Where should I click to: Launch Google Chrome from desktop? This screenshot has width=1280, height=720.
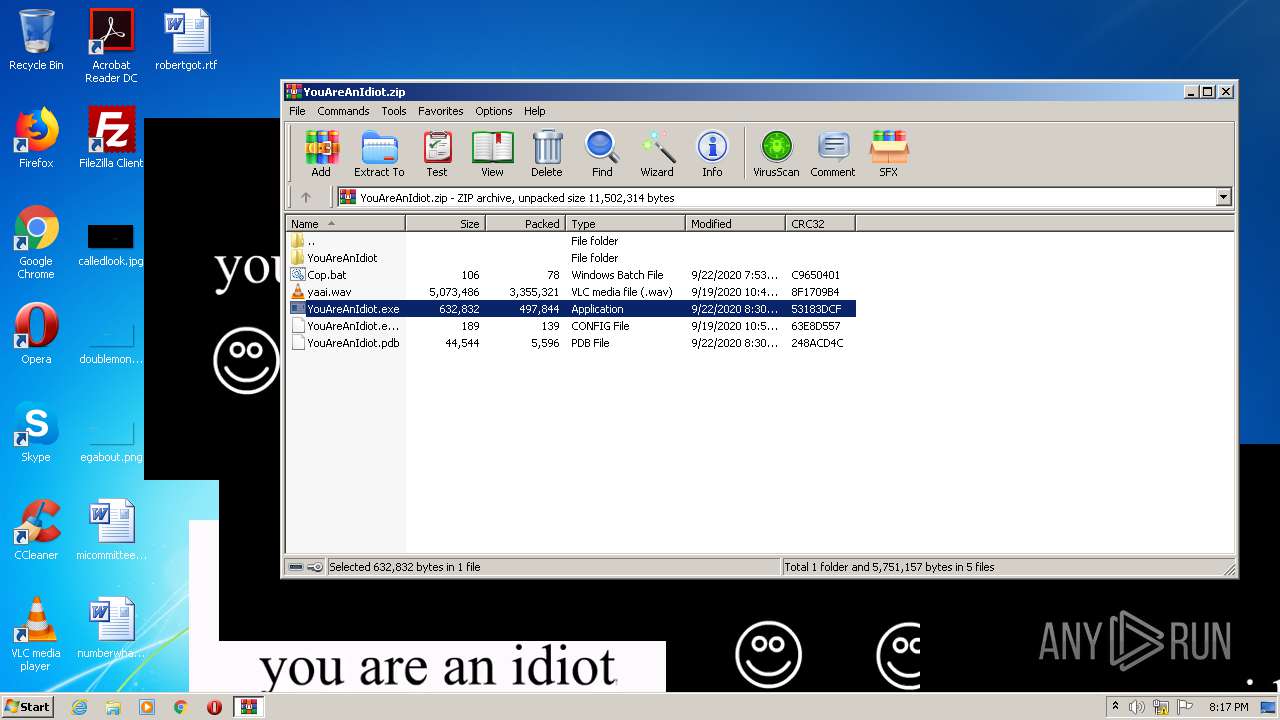[x=36, y=243]
